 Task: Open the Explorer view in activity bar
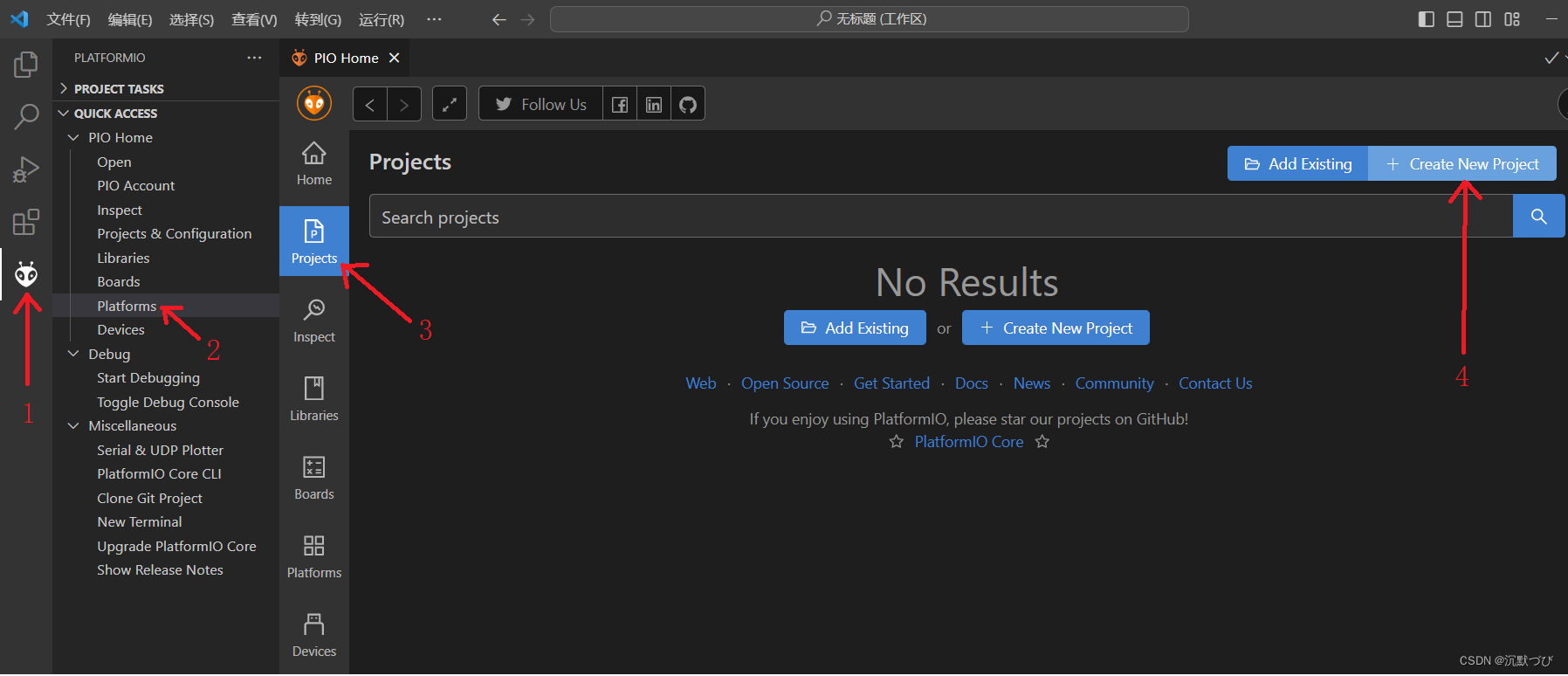[26, 64]
